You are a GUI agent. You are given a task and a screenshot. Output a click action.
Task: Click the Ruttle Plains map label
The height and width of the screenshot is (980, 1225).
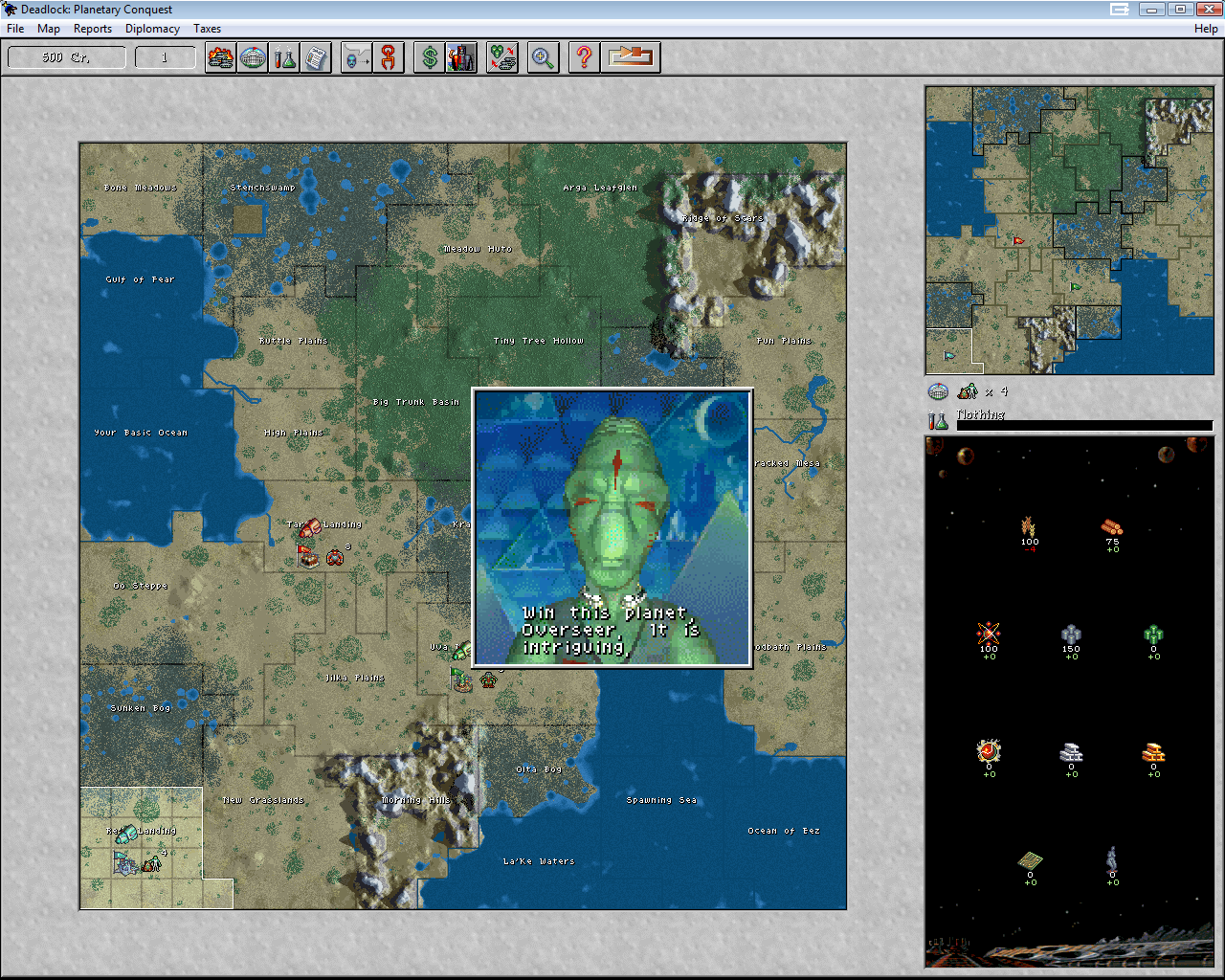coord(293,341)
